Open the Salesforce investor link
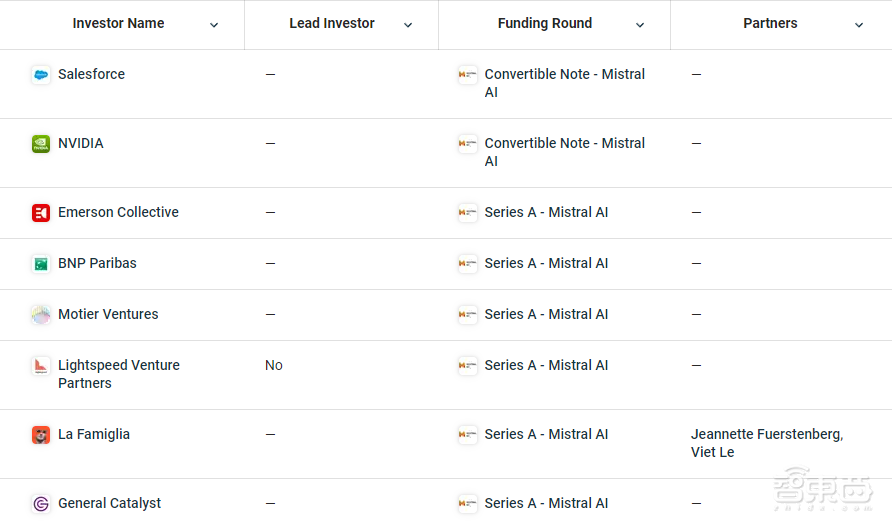This screenshot has height=529, width=892. coord(91,75)
